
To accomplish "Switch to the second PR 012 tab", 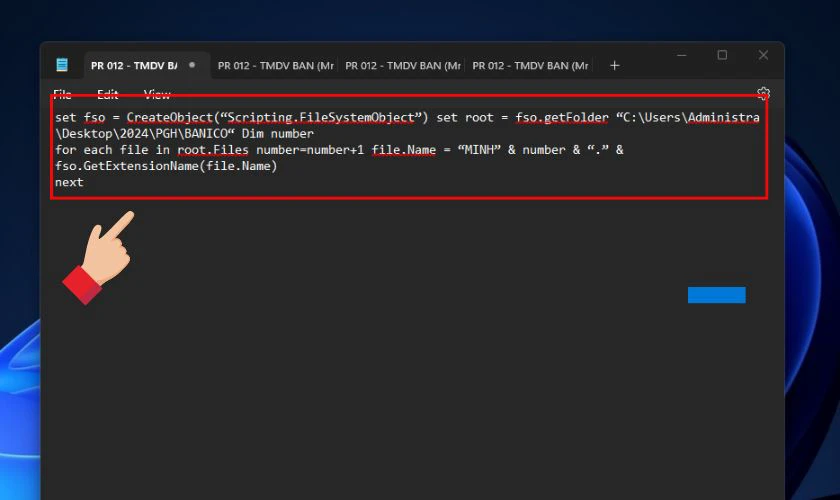I will point(275,65).
